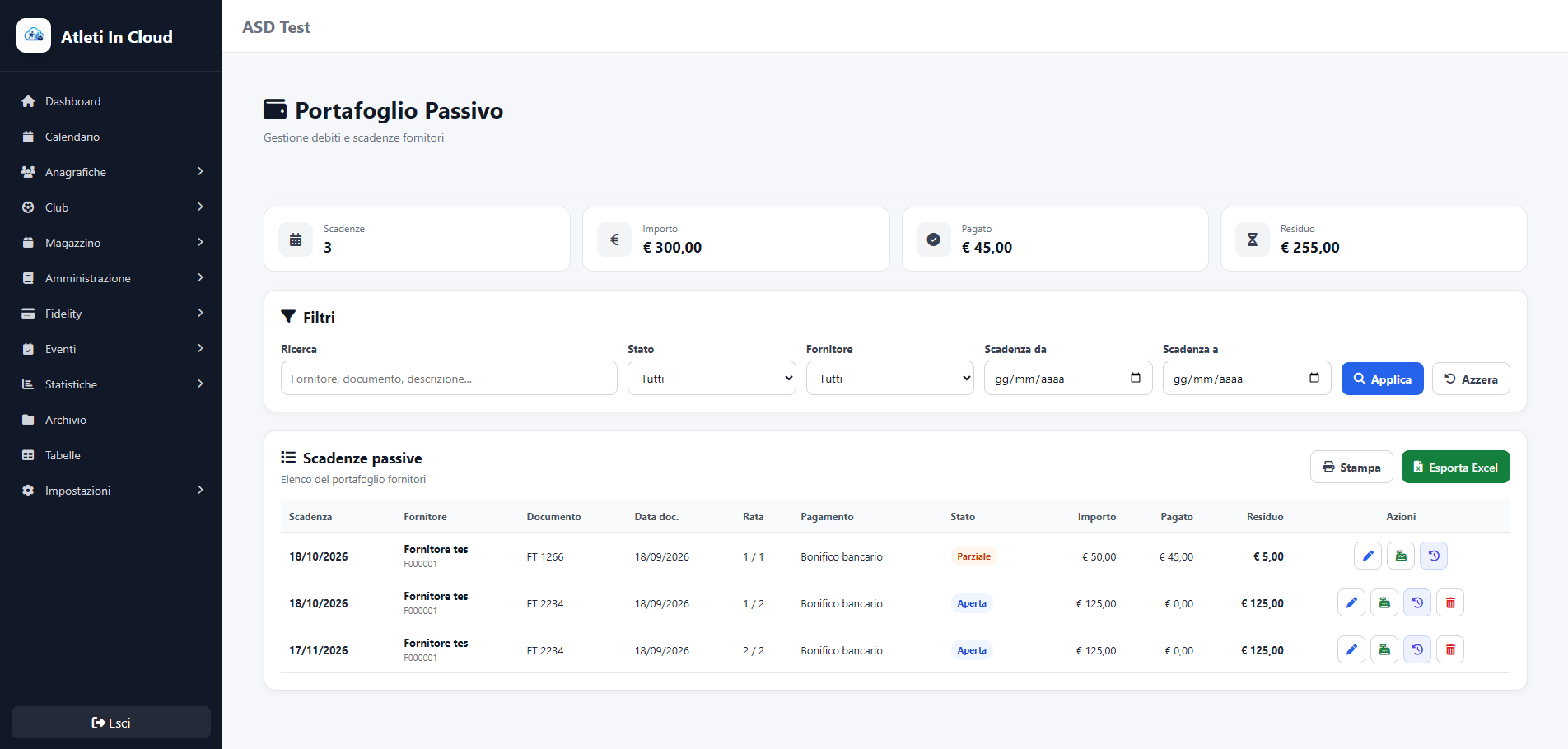Delete the FT 2234 rata 1 / 2 row
Viewport: 1568px width, 749px height.
coord(1450,602)
